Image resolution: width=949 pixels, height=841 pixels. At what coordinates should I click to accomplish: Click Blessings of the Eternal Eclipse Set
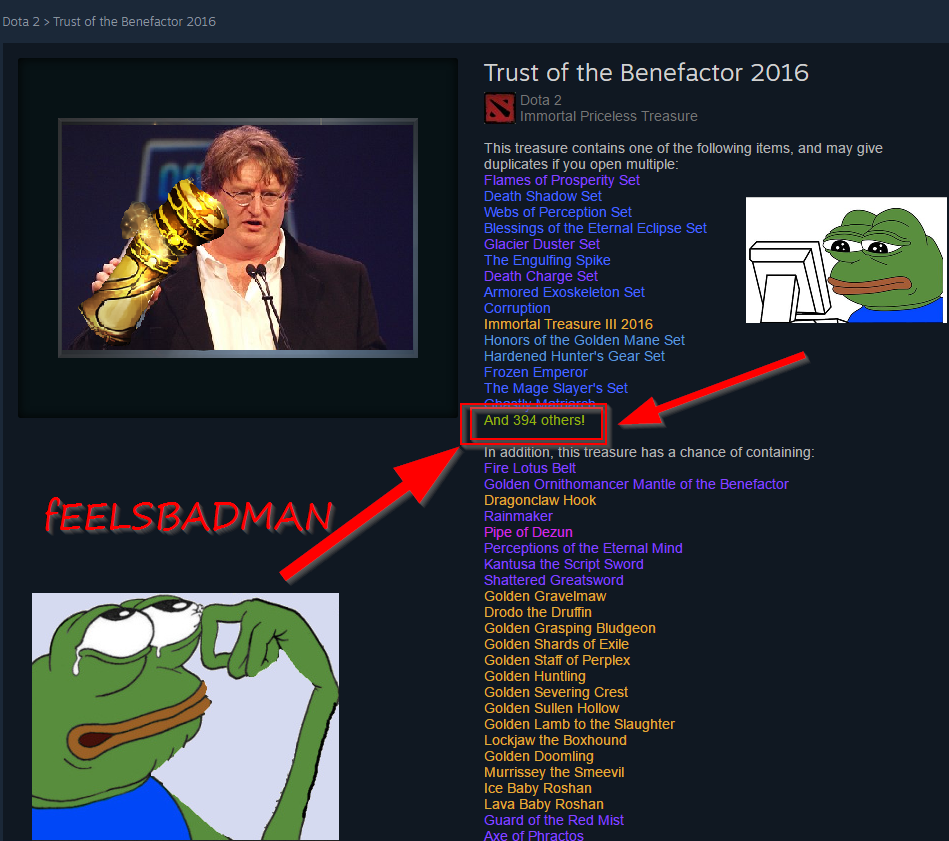pyautogui.click(x=596, y=228)
